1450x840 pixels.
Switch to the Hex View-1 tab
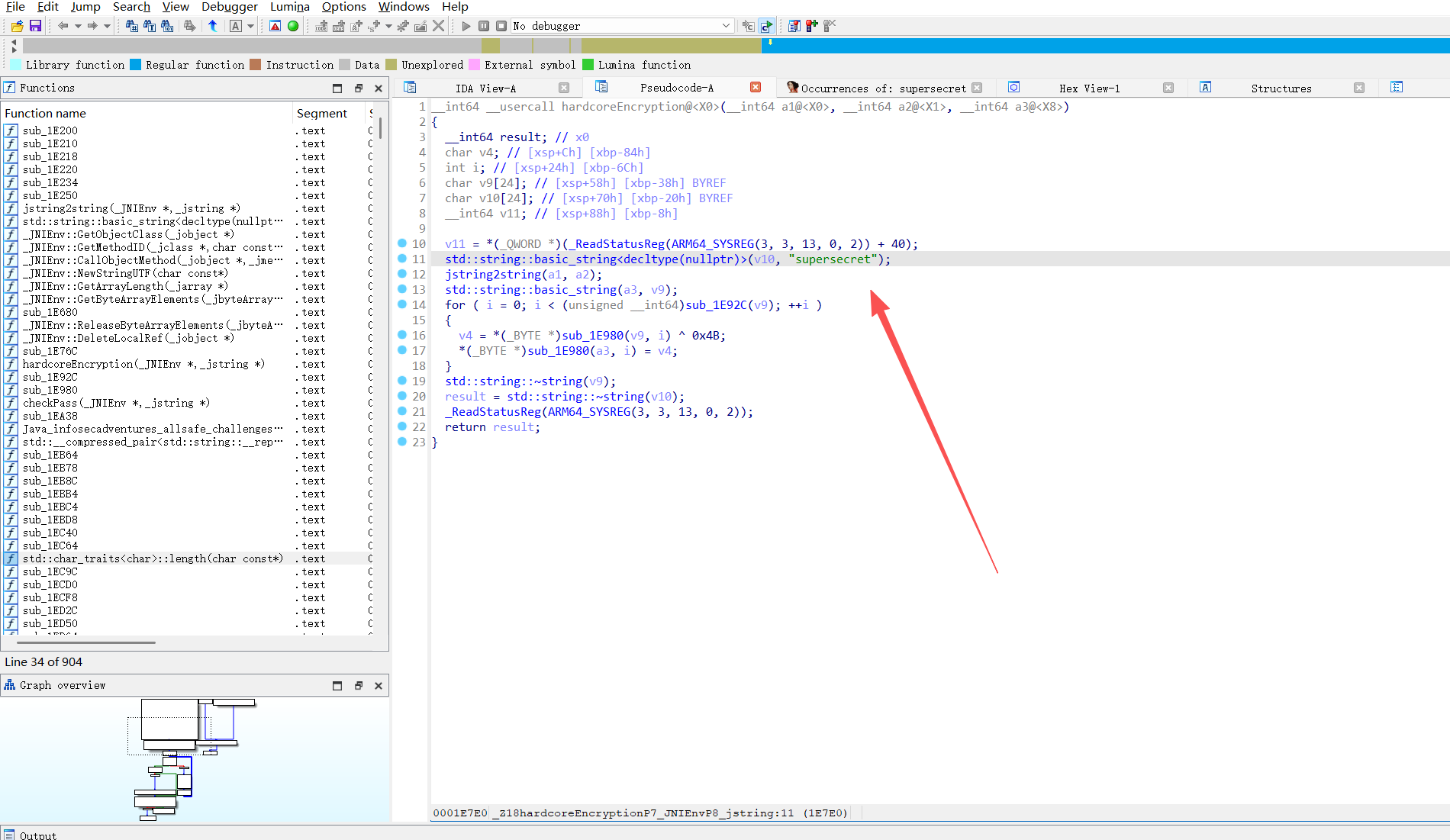[1089, 89]
